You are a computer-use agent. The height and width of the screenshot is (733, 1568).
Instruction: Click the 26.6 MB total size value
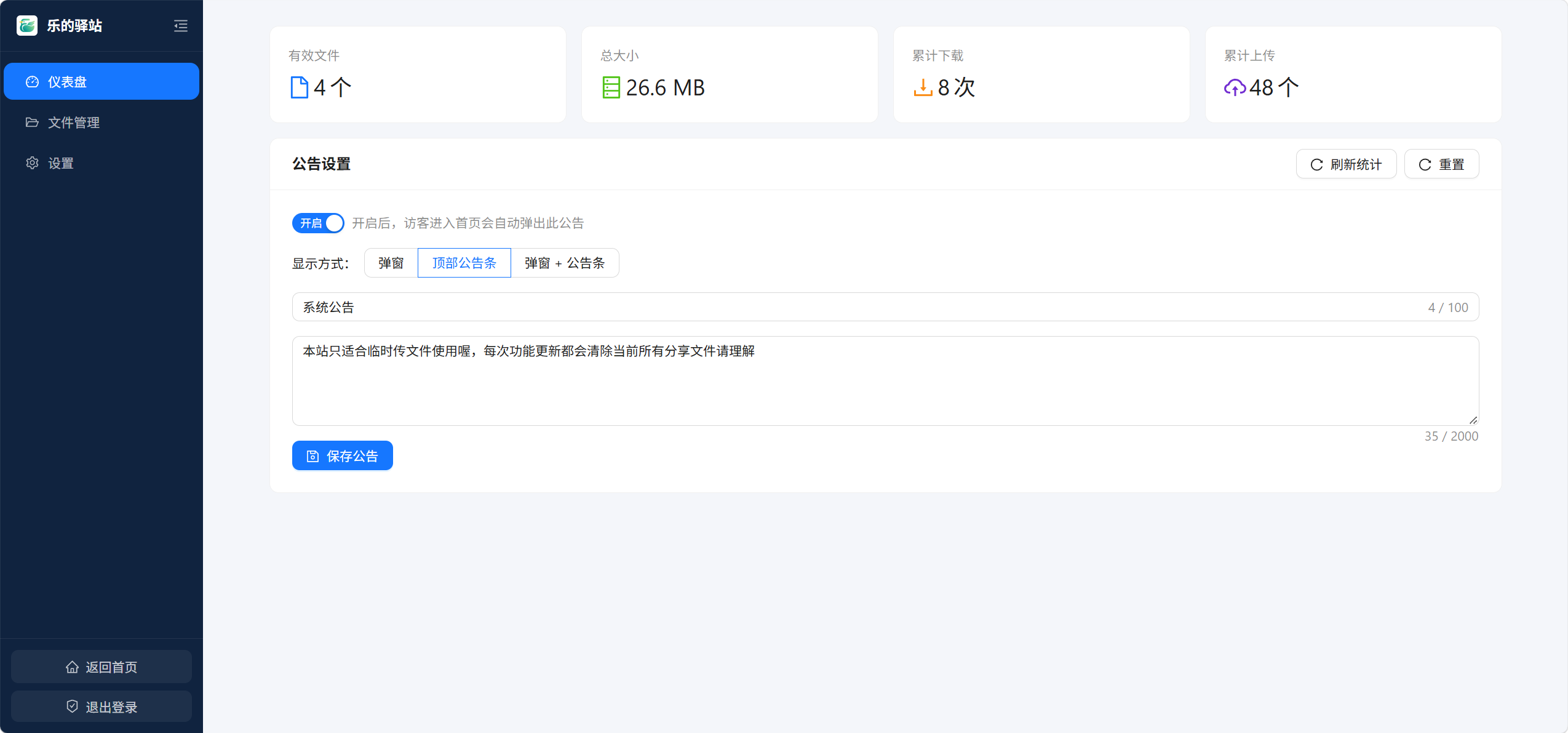(x=665, y=87)
